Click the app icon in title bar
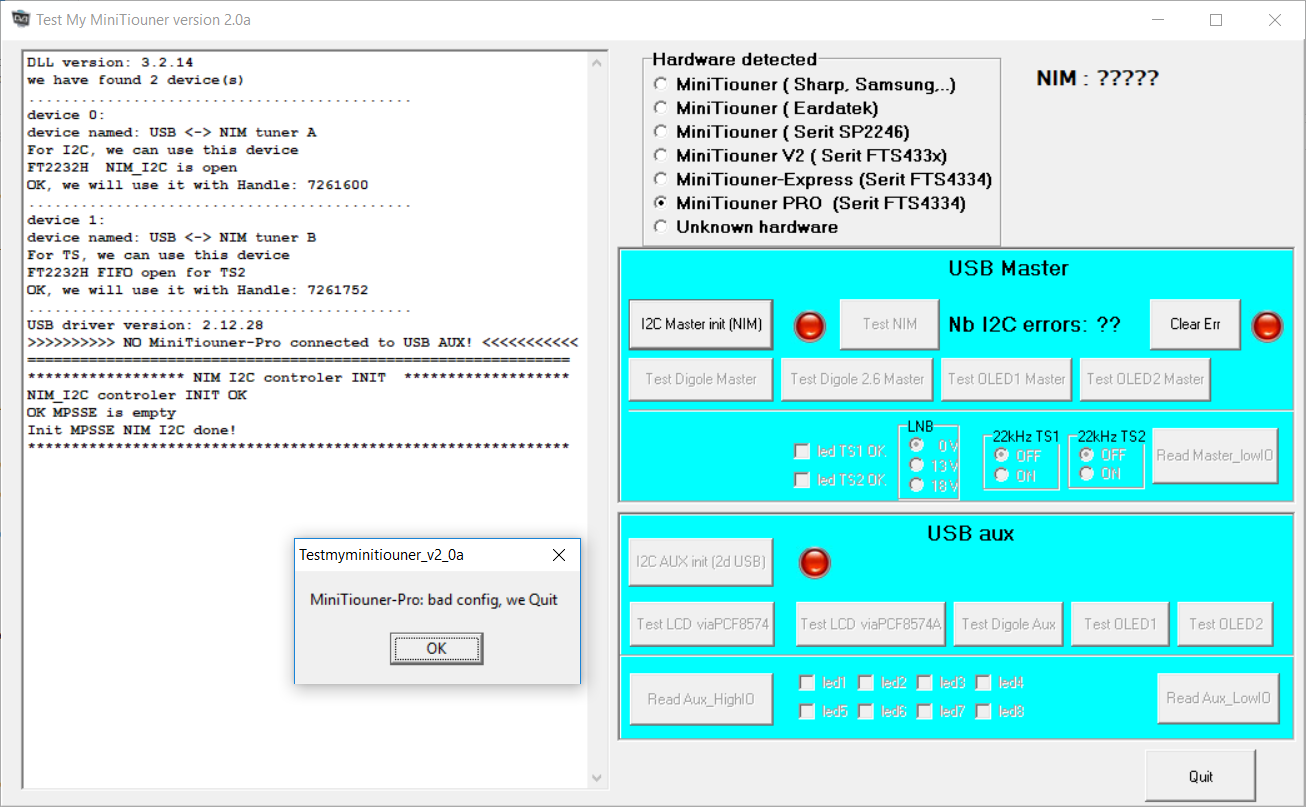This screenshot has height=807, width=1306. (19, 19)
